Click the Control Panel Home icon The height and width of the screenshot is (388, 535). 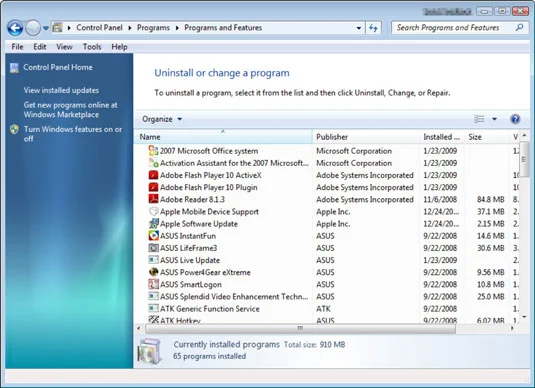pyautogui.click(x=14, y=68)
